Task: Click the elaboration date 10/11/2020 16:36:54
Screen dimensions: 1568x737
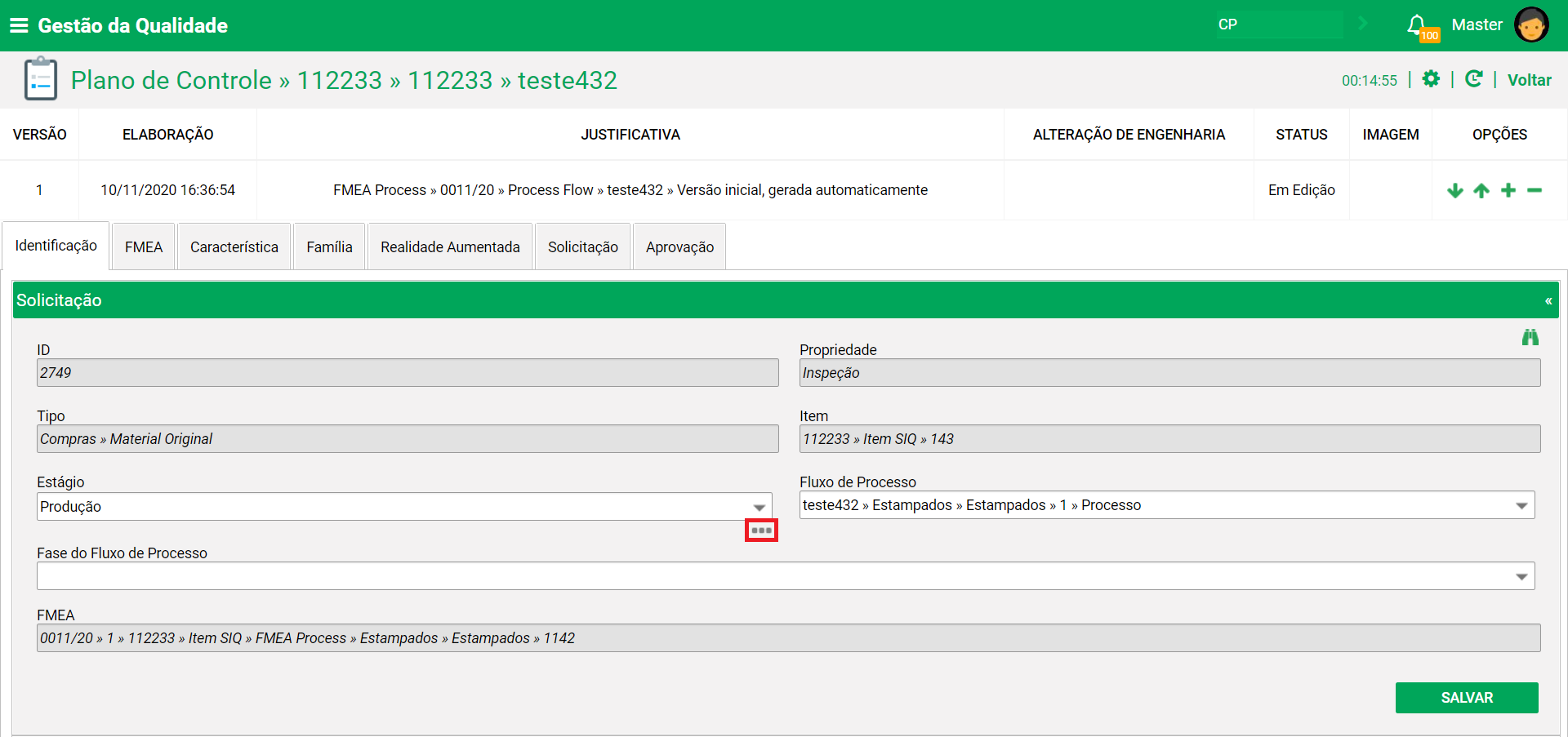Action: (167, 190)
